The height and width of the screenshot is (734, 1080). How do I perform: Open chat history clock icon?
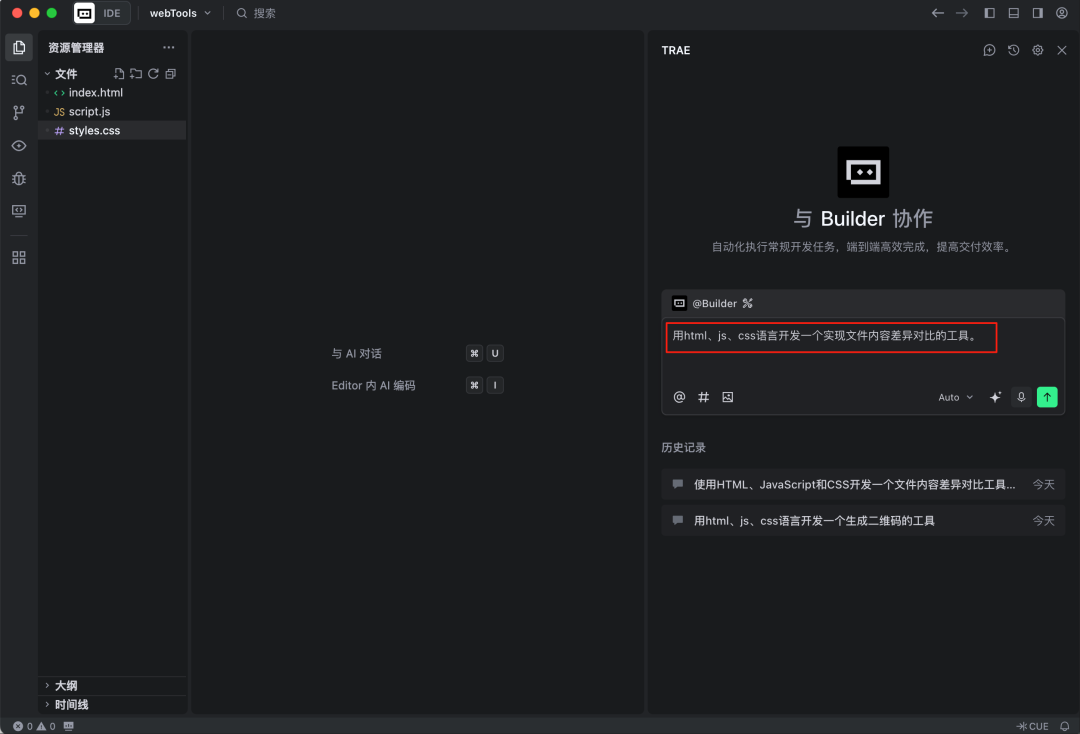pos(1013,50)
